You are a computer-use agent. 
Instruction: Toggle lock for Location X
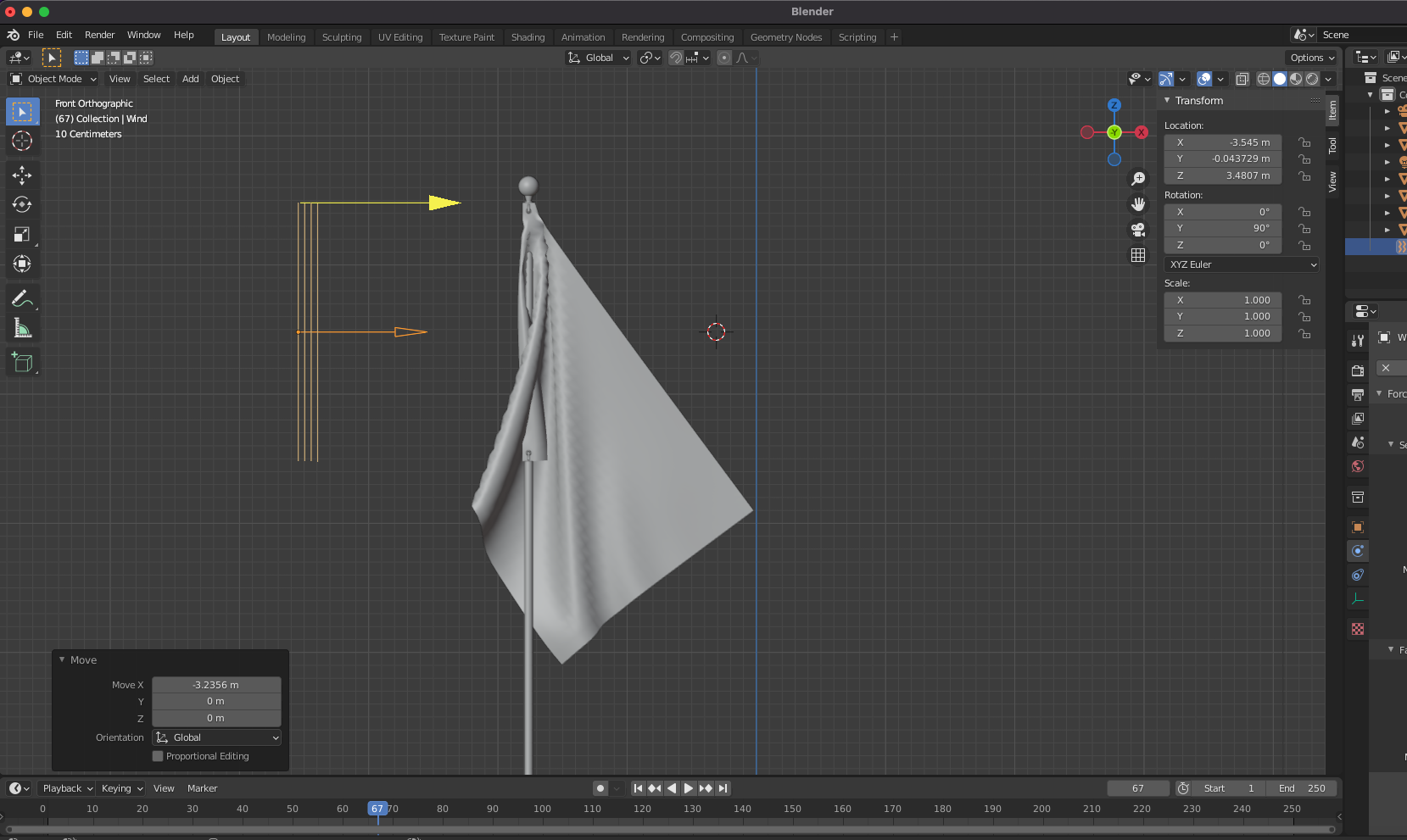1304,142
